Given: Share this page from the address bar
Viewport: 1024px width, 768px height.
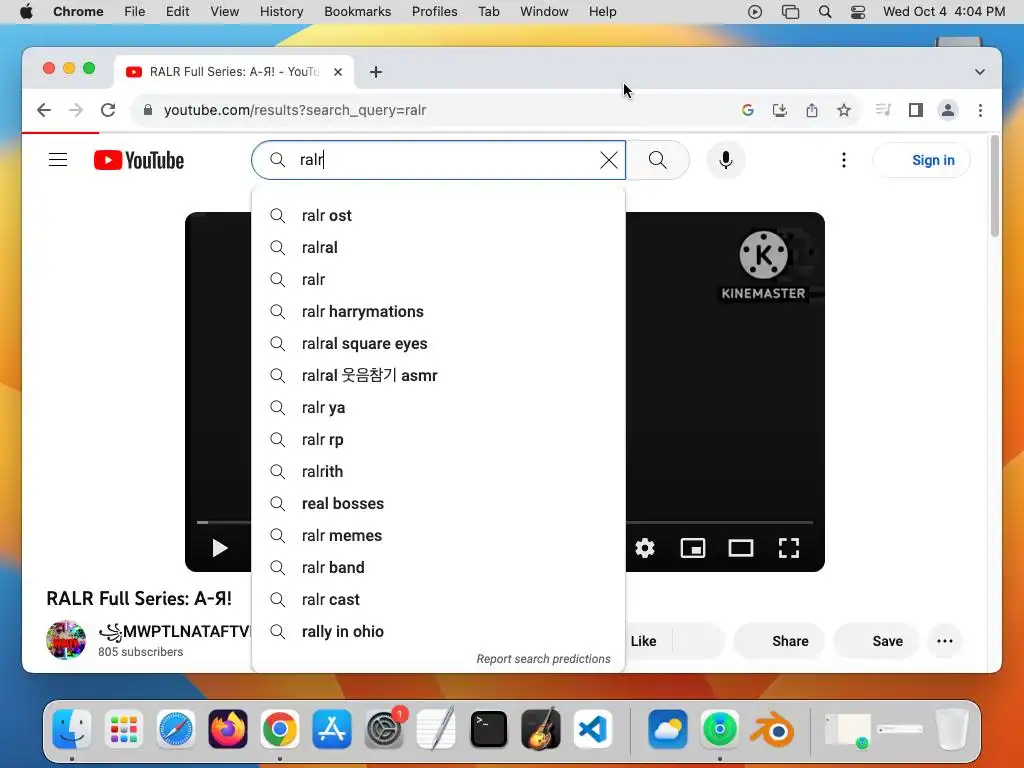Looking at the screenshot, I should click(x=812, y=110).
